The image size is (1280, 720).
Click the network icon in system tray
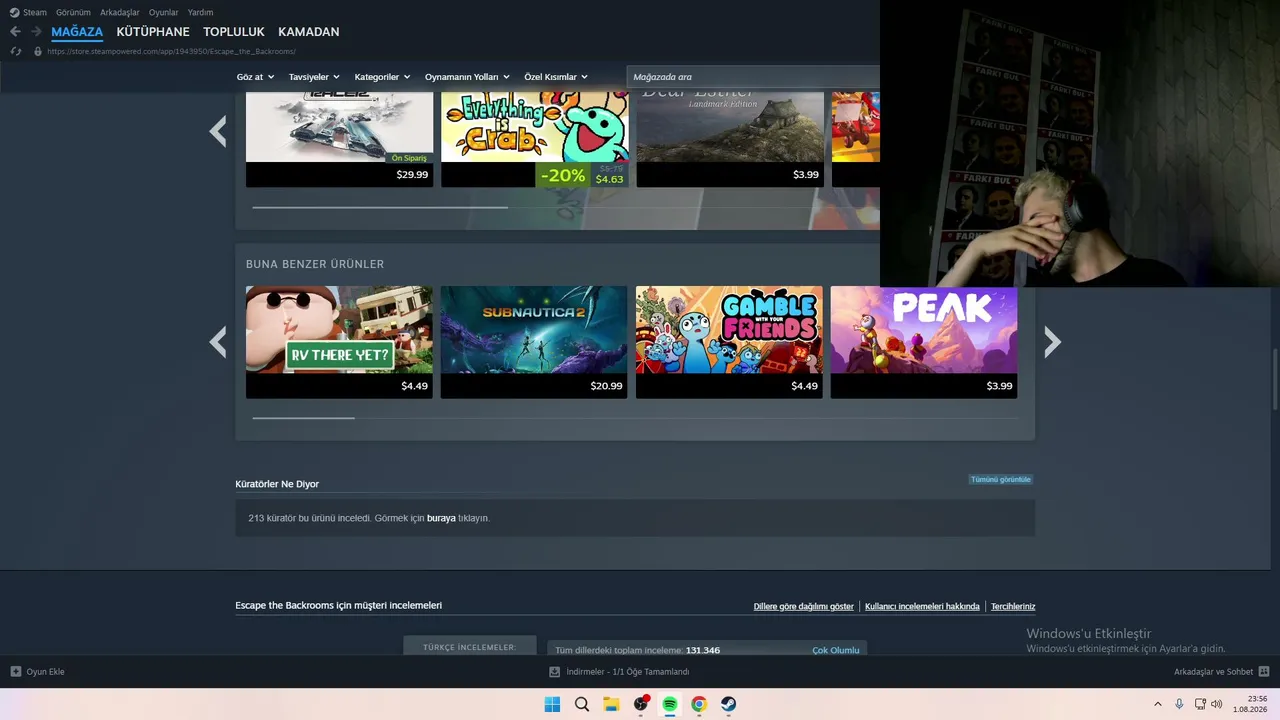(1200, 704)
